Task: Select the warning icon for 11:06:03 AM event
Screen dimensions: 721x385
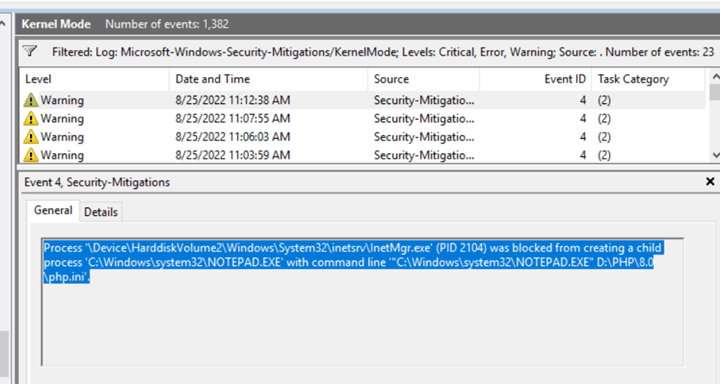Action: (x=31, y=137)
